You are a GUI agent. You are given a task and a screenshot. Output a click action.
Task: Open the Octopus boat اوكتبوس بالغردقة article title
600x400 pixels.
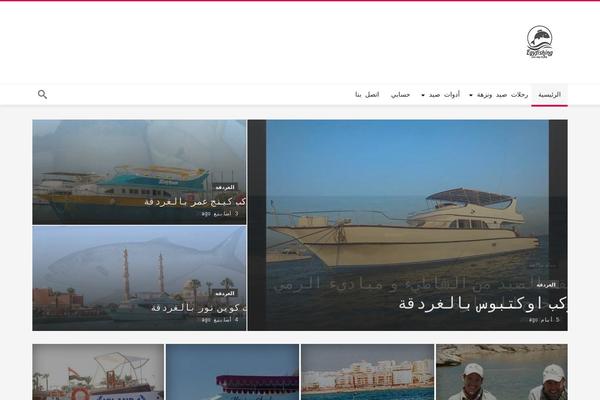click(483, 304)
